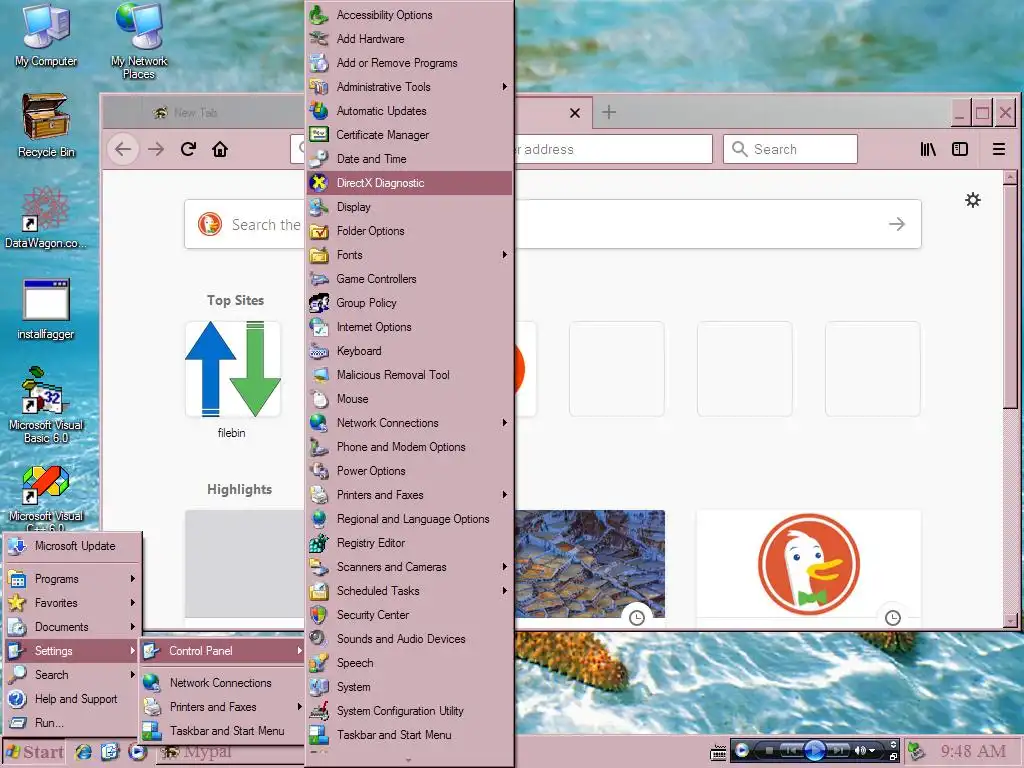The width and height of the screenshot is (1024, 768).
Task: Expand Scheduled Tasks submenu arrow
Action: [x=505, y=591]
